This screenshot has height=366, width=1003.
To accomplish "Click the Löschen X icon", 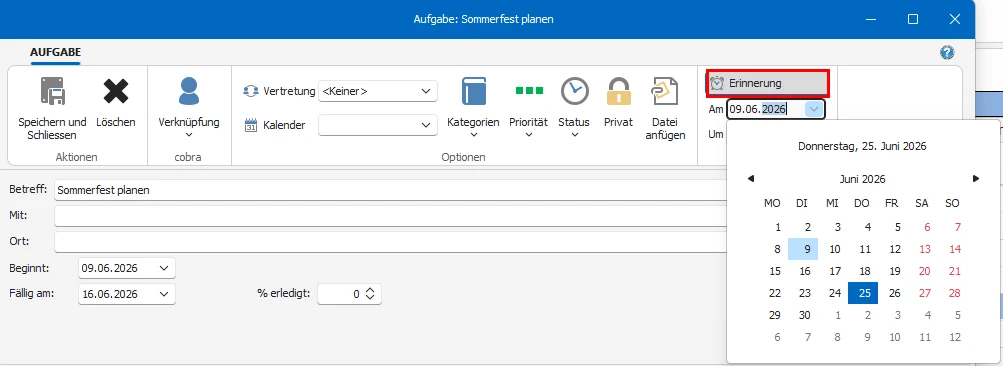I will [x=116, y=91].
